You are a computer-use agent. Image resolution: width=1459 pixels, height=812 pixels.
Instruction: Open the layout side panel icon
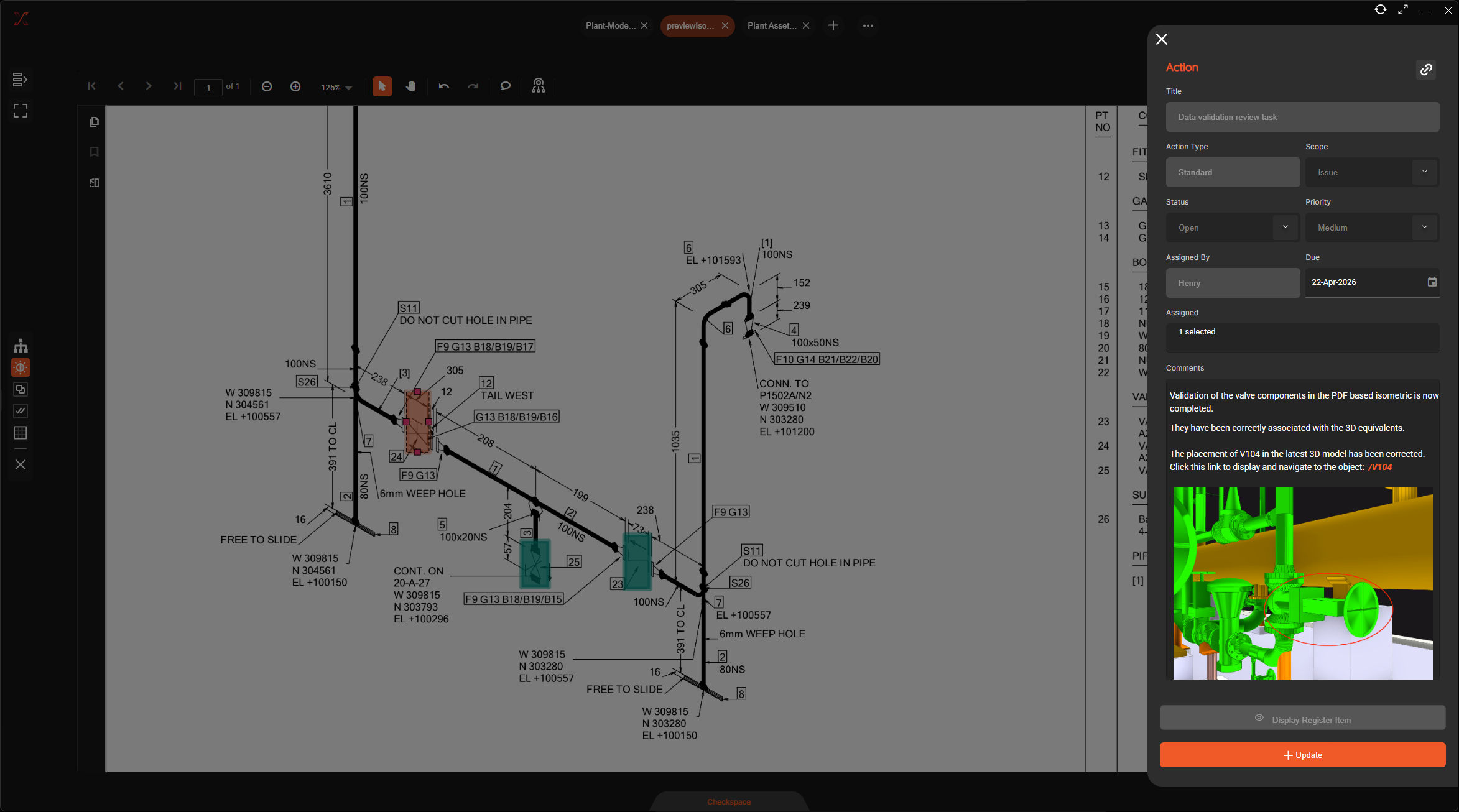click(94, 183)
